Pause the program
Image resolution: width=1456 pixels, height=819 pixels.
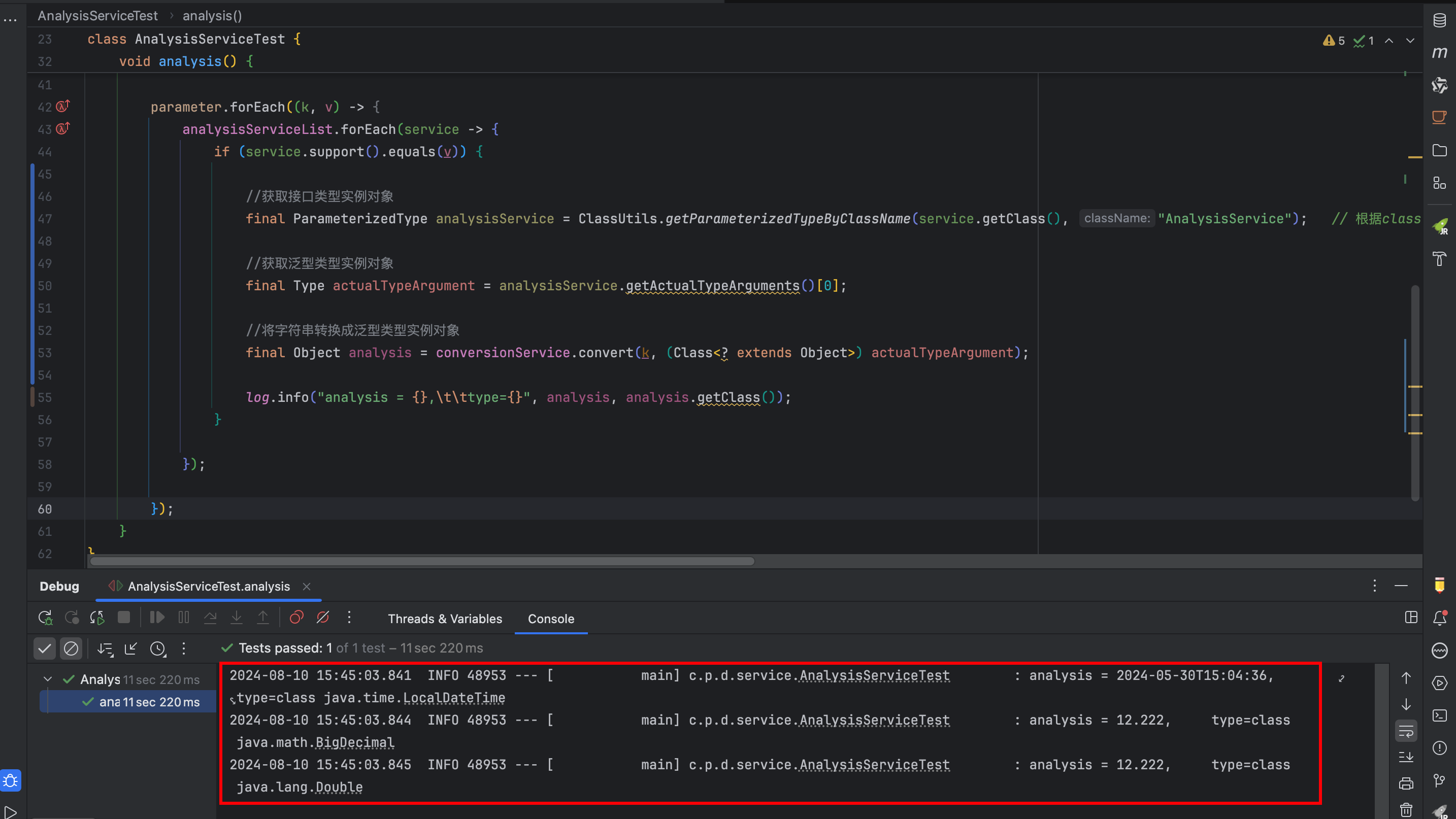tap(184, 618)
